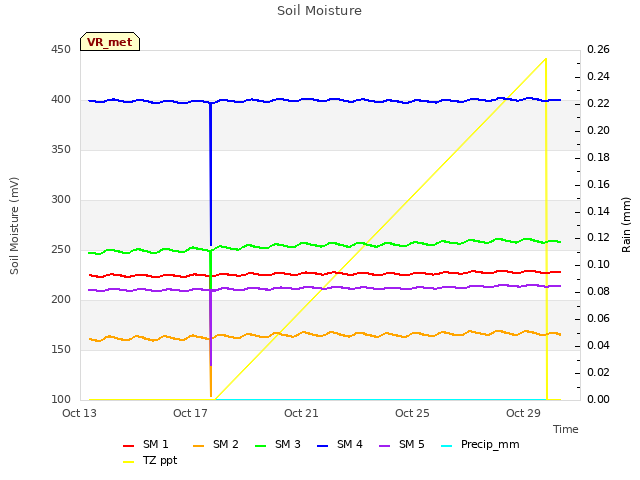Click the 400 left-axis tick label
Image resolution: width=640 pixels, height=480 pixels.
click(61, 100)
